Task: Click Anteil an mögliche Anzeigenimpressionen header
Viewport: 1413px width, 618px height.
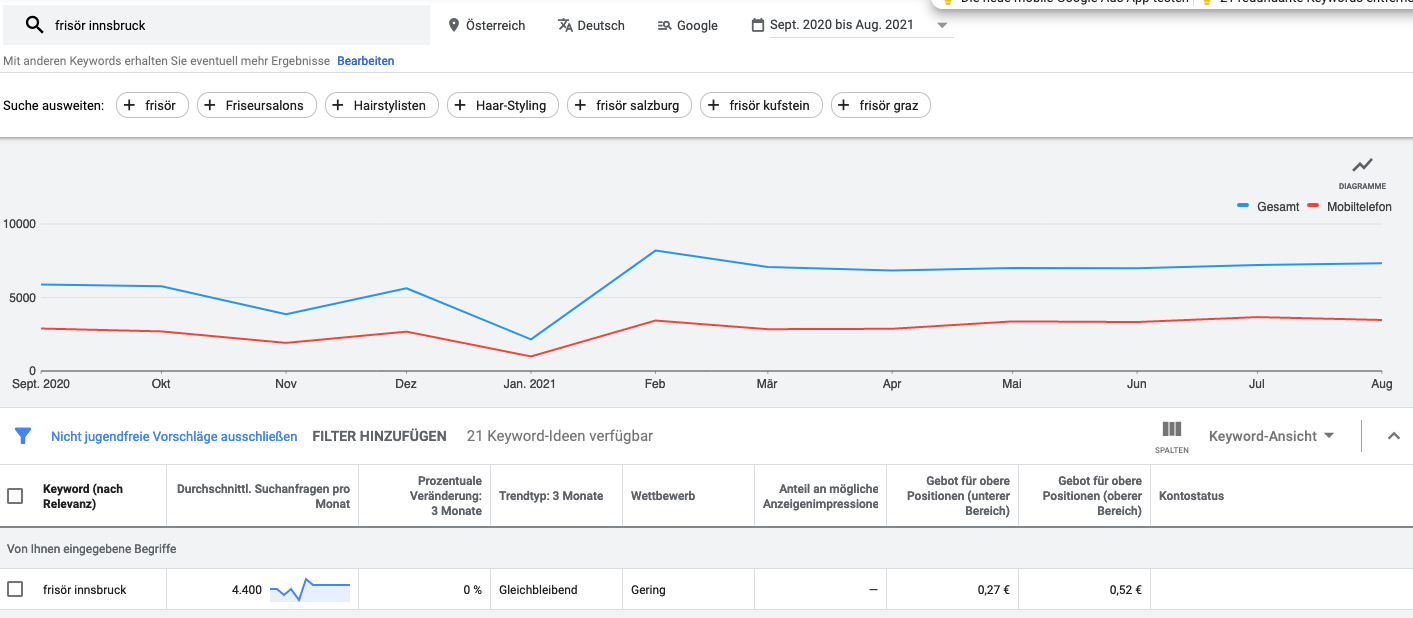Action: 821,496
